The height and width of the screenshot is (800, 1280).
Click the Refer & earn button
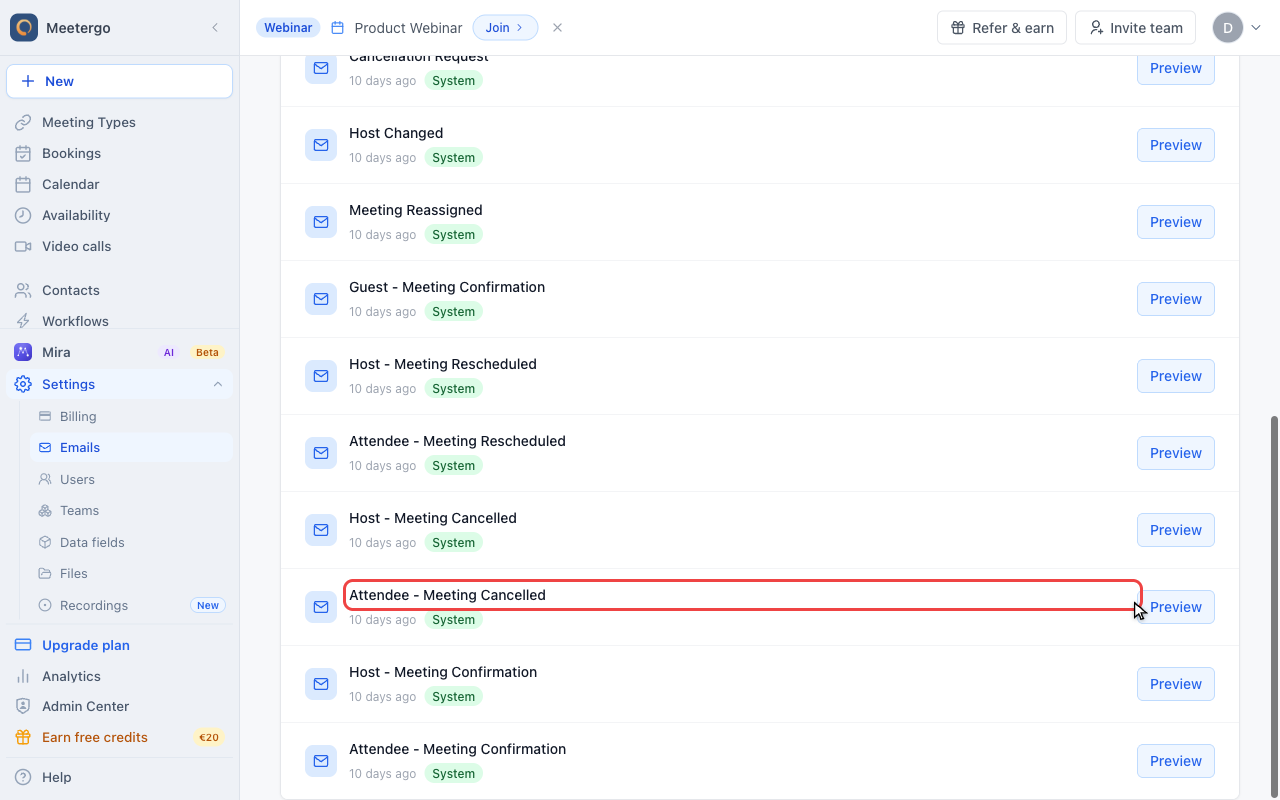click(1002, 28)
